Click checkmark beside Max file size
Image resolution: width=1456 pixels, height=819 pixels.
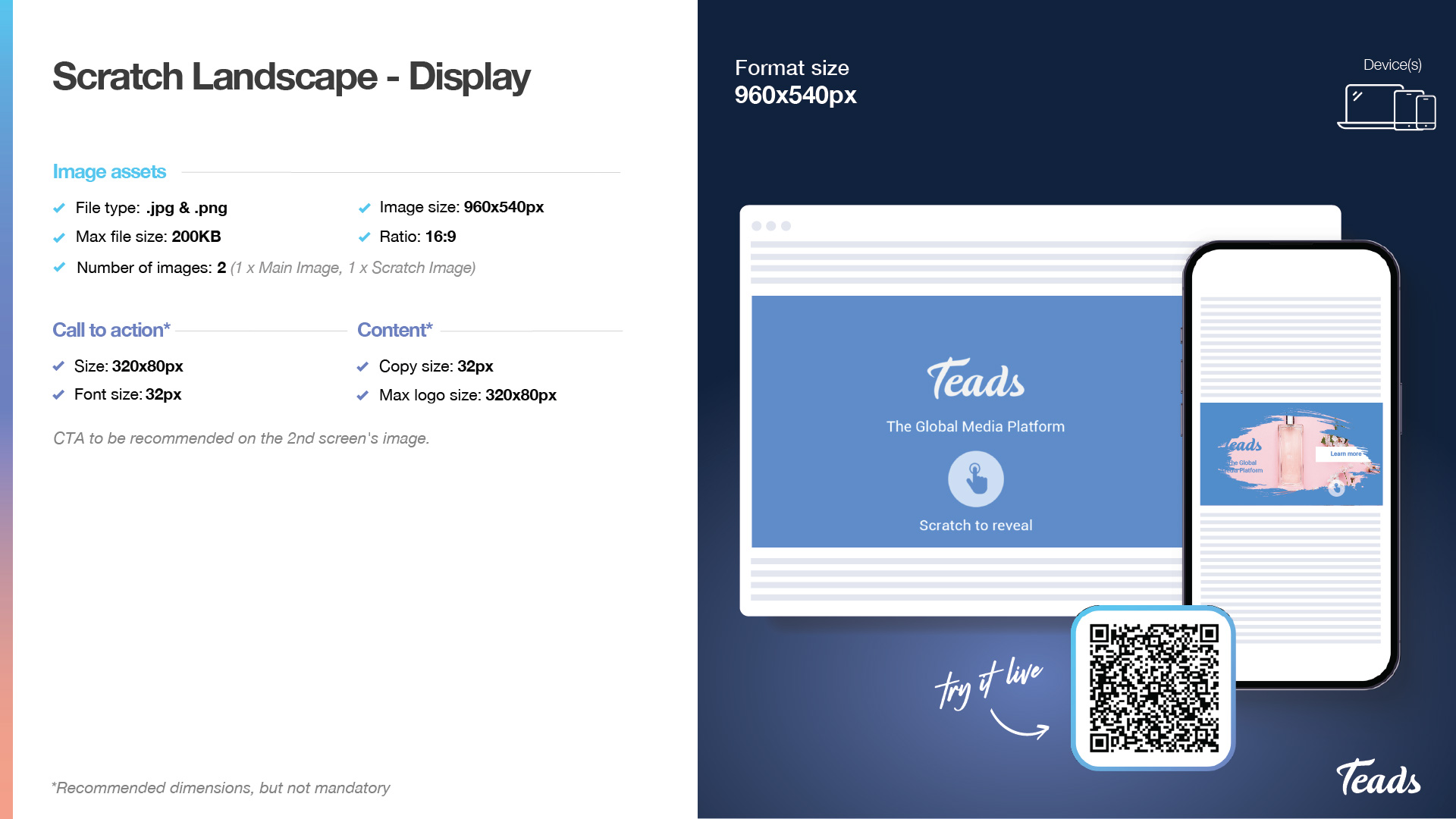(59, 237)
